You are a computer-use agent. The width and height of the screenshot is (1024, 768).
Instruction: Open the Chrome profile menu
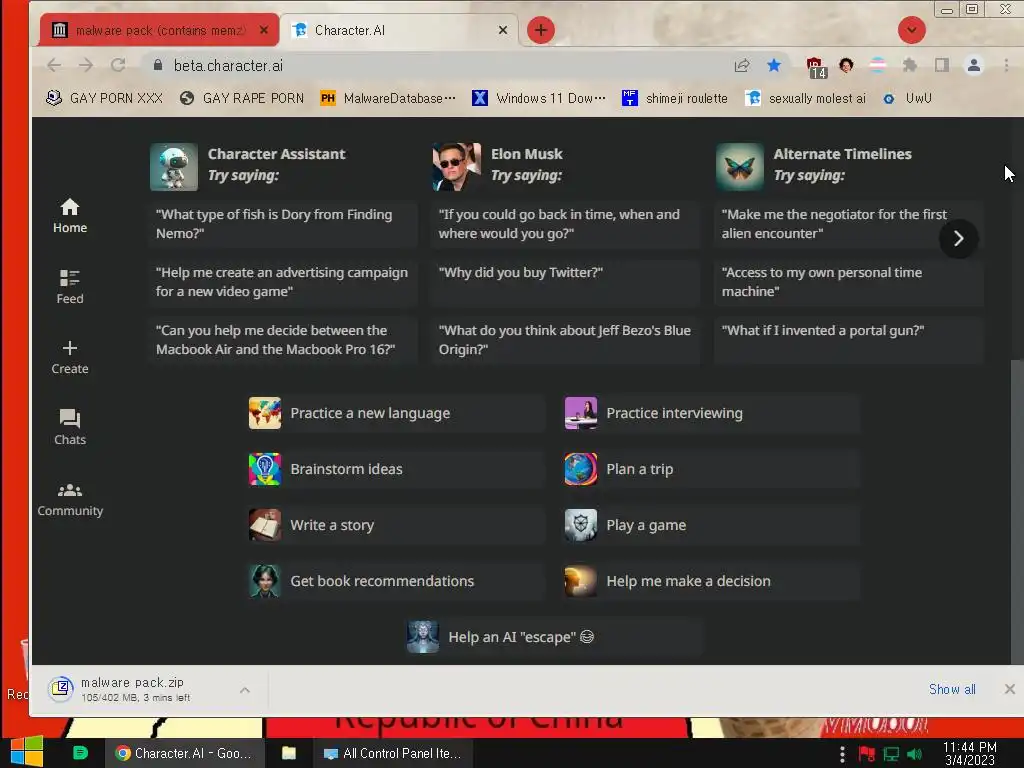click(x=974, y=65)
